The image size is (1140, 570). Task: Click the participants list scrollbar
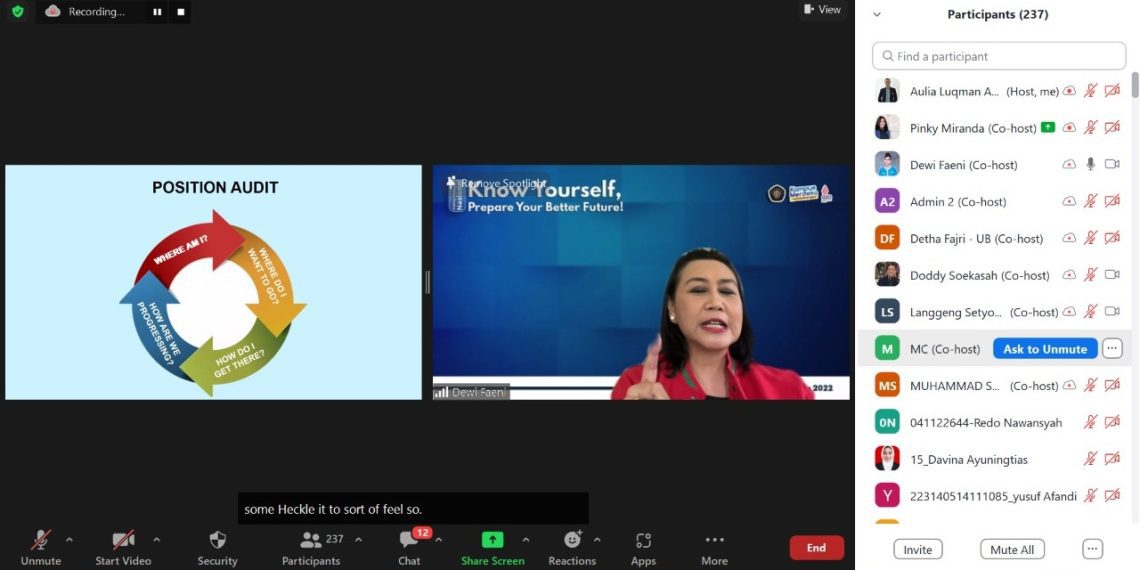[1135, 84]
